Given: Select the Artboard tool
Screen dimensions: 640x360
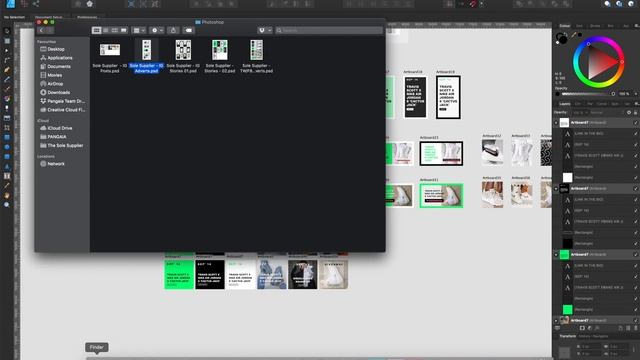Looking at the screenshot, I should (7, 41).
